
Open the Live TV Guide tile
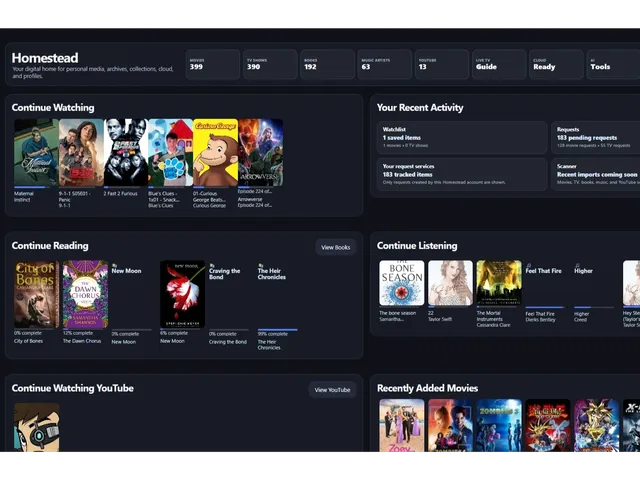499,64
